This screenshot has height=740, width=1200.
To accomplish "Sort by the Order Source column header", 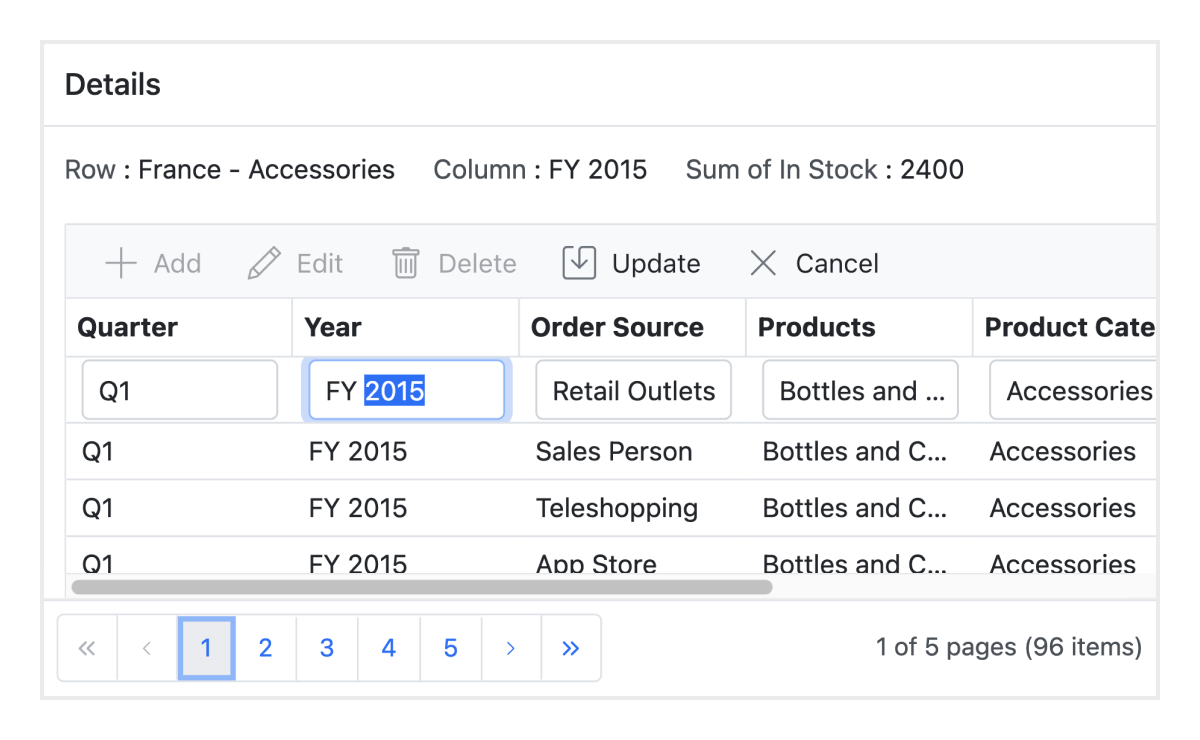I will [617, 327].
